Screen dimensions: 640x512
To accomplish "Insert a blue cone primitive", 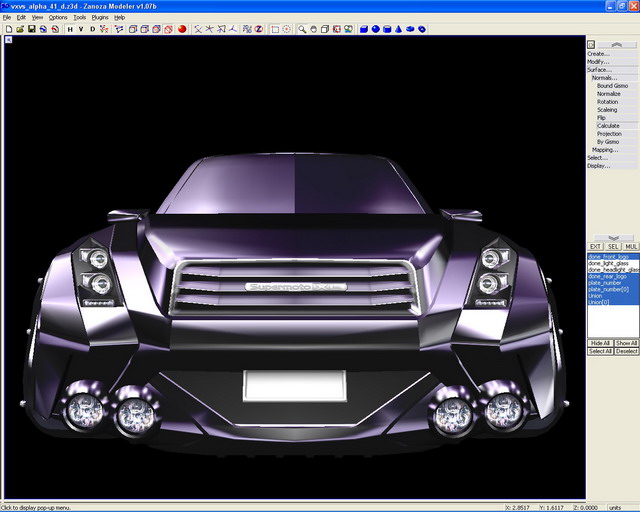I will coord(399,29).
